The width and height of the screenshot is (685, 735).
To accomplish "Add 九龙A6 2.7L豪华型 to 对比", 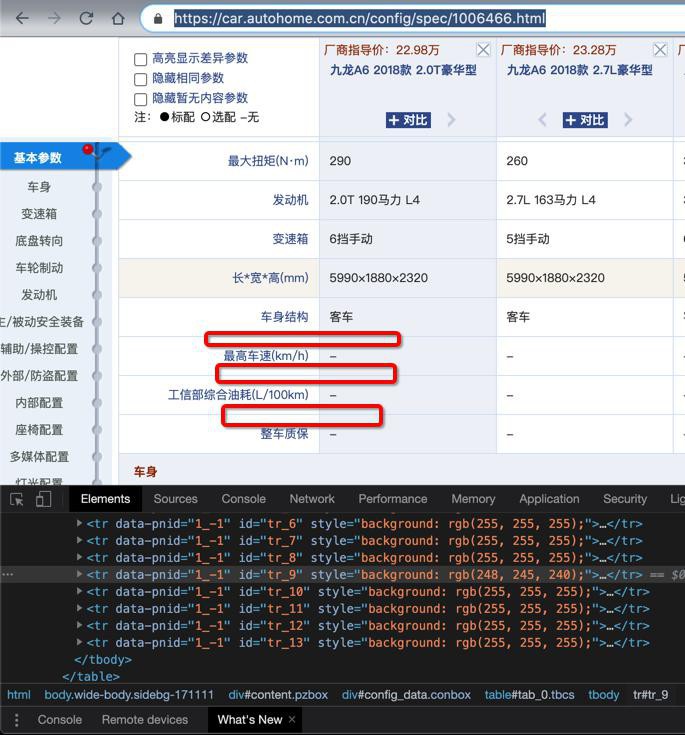I will (585, 120).
